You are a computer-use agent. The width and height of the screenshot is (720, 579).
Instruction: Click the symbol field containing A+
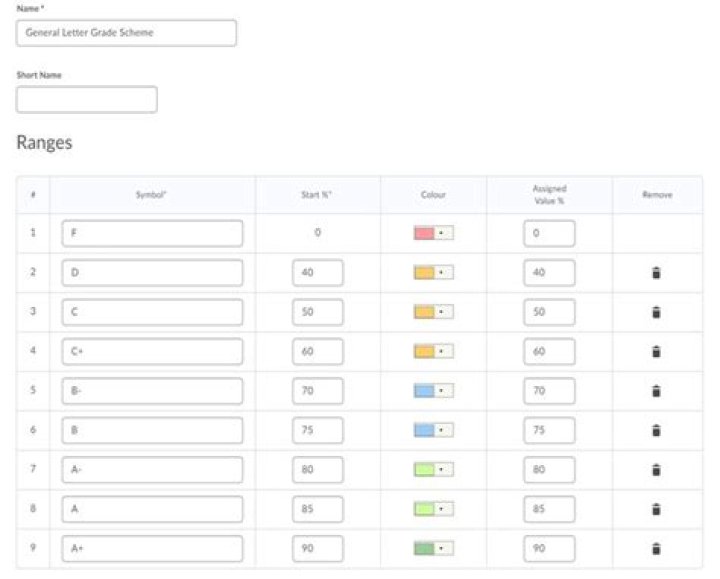[152, 549]
